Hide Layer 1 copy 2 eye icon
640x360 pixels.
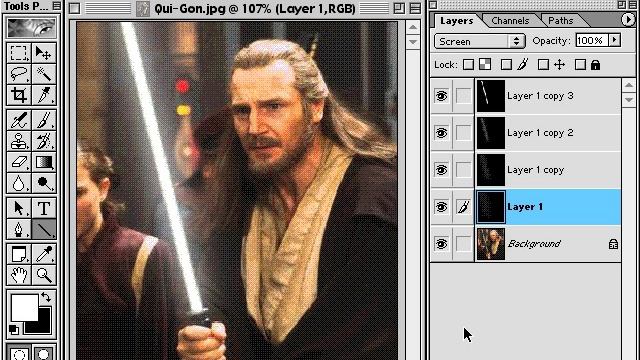point(441,133)
